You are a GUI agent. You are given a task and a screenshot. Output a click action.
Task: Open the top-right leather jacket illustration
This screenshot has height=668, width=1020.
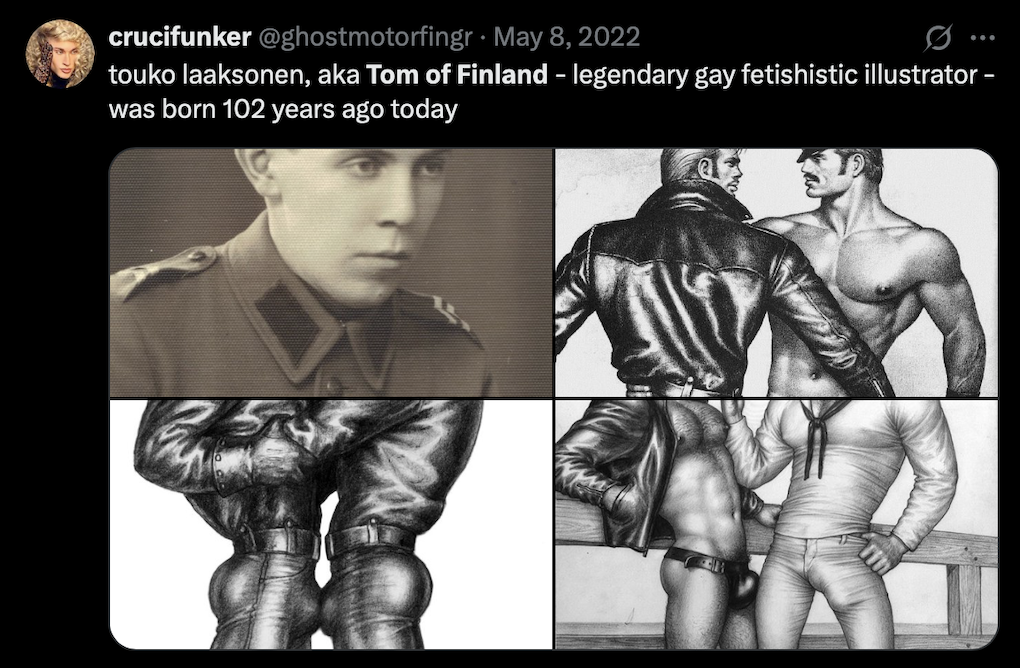[776, 273]
